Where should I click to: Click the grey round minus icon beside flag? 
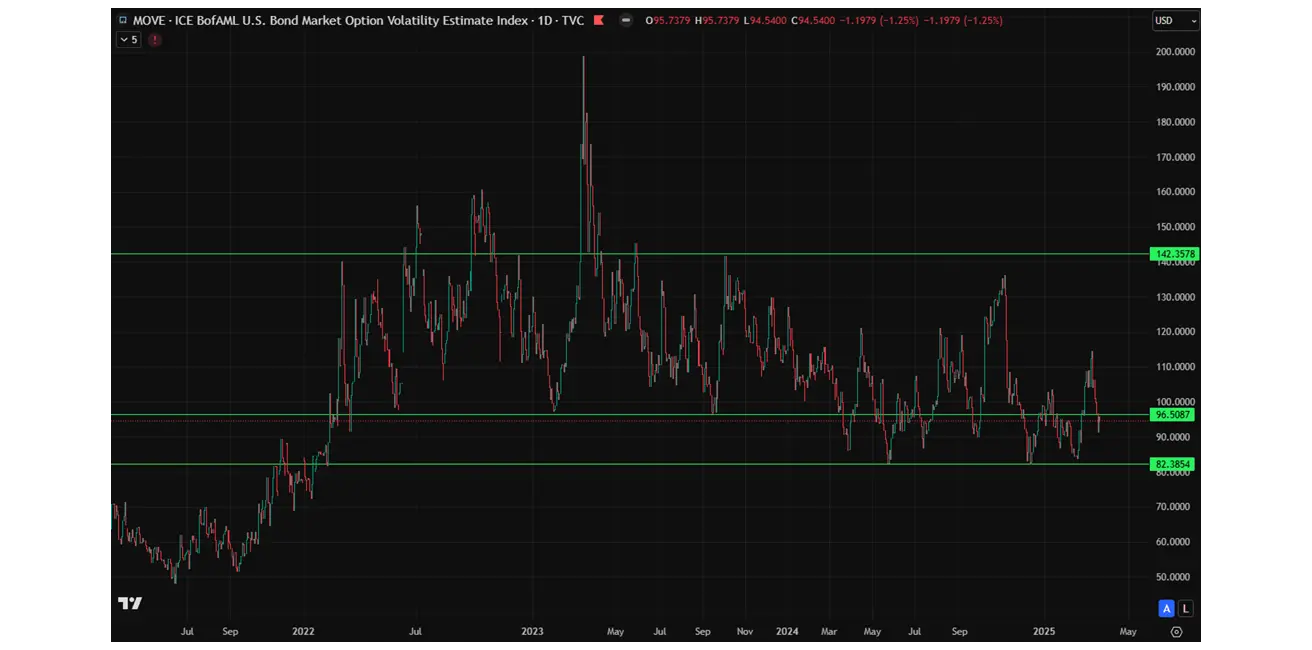point(625,20)
